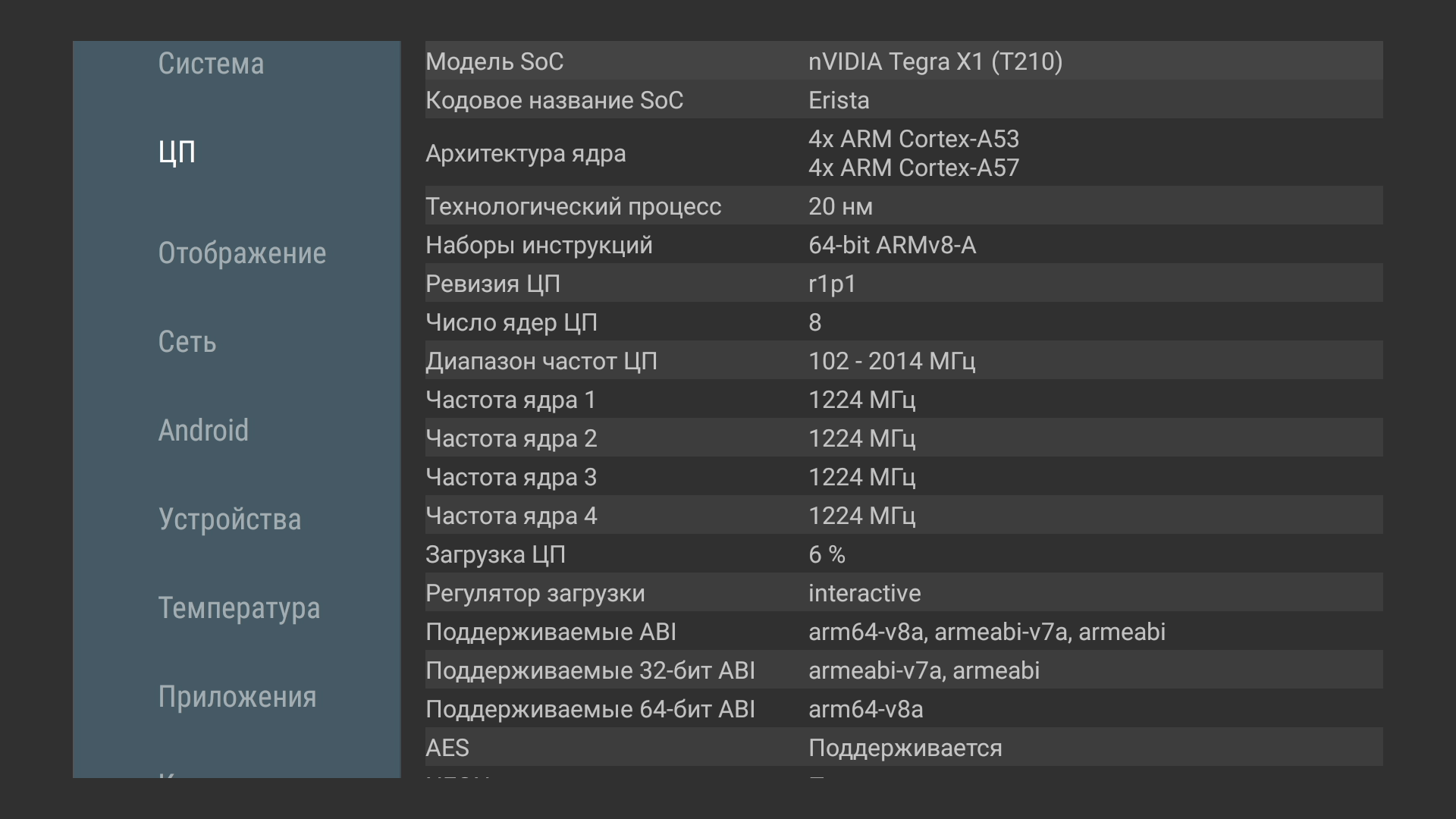Open Приложения section

[237, 697]
